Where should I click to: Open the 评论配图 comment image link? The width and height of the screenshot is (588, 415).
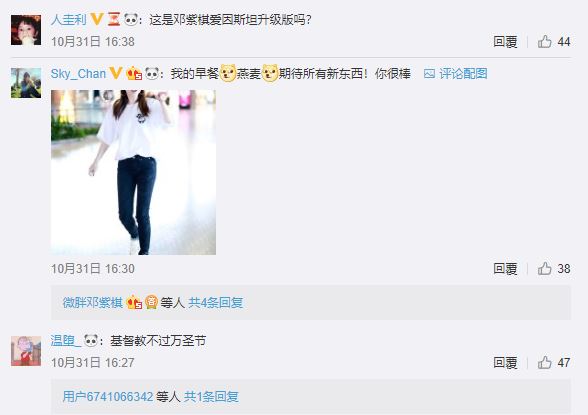455,73
